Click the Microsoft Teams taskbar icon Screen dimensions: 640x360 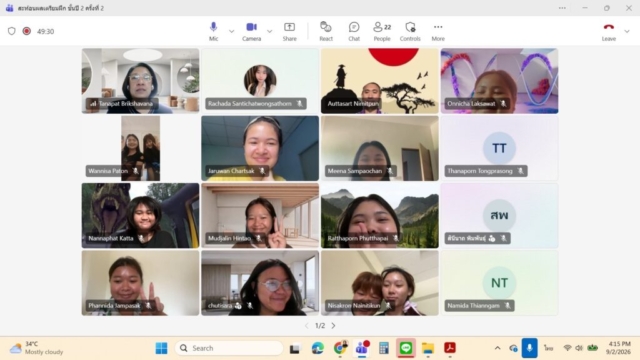362,348
